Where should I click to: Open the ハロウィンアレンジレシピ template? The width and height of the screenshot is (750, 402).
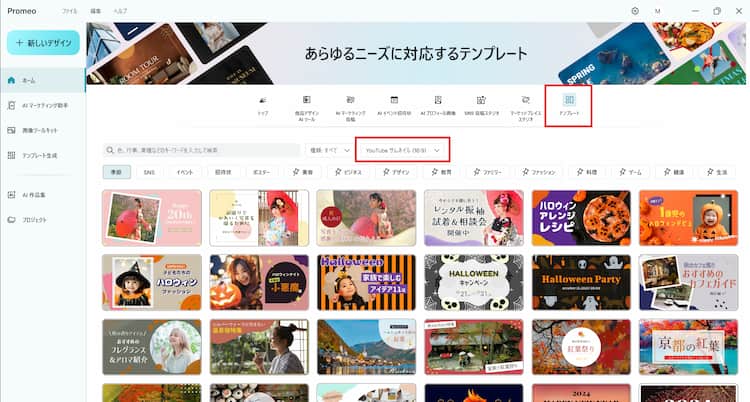(581, 218)
